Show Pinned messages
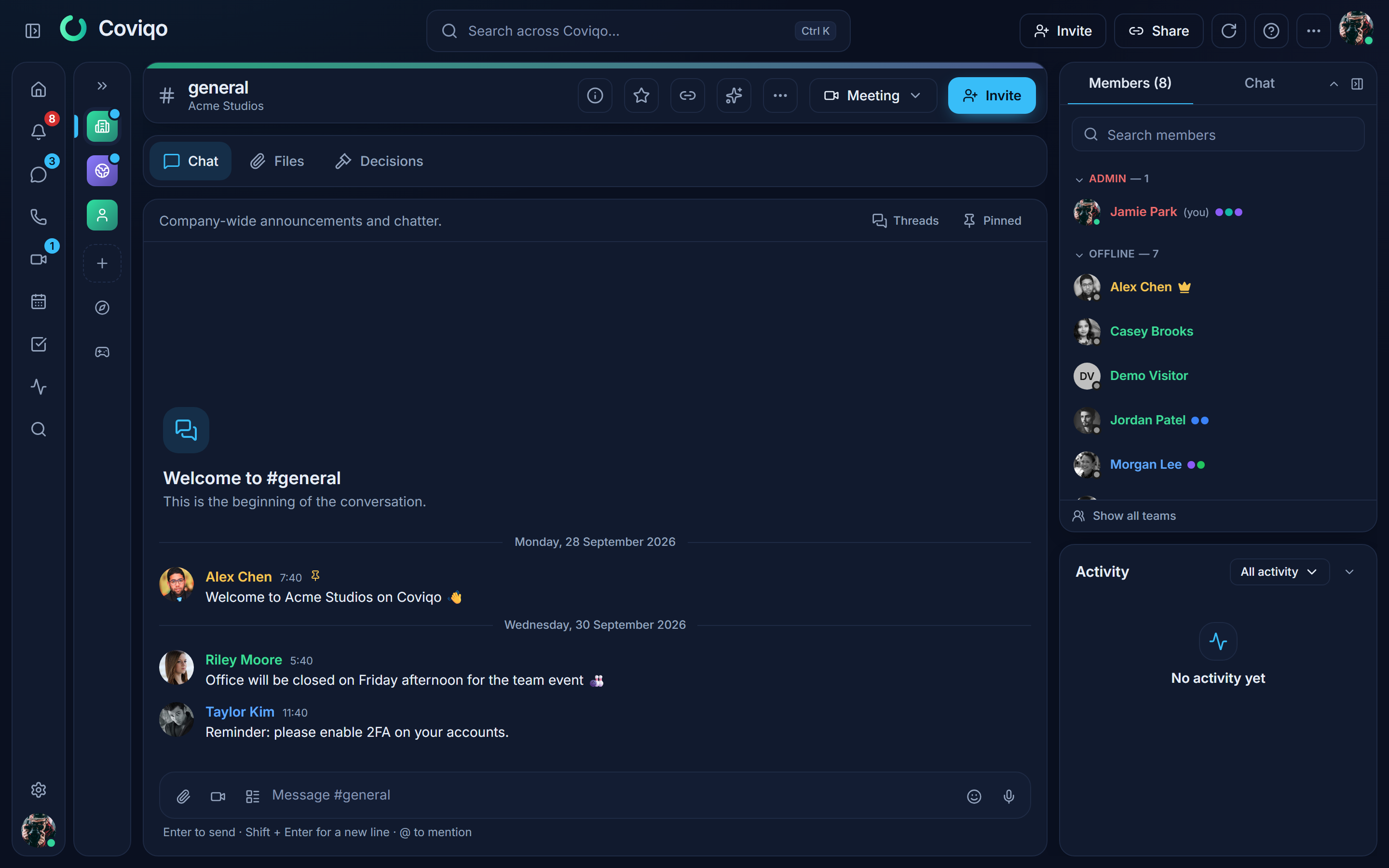1389x868 pixels. 993,220
